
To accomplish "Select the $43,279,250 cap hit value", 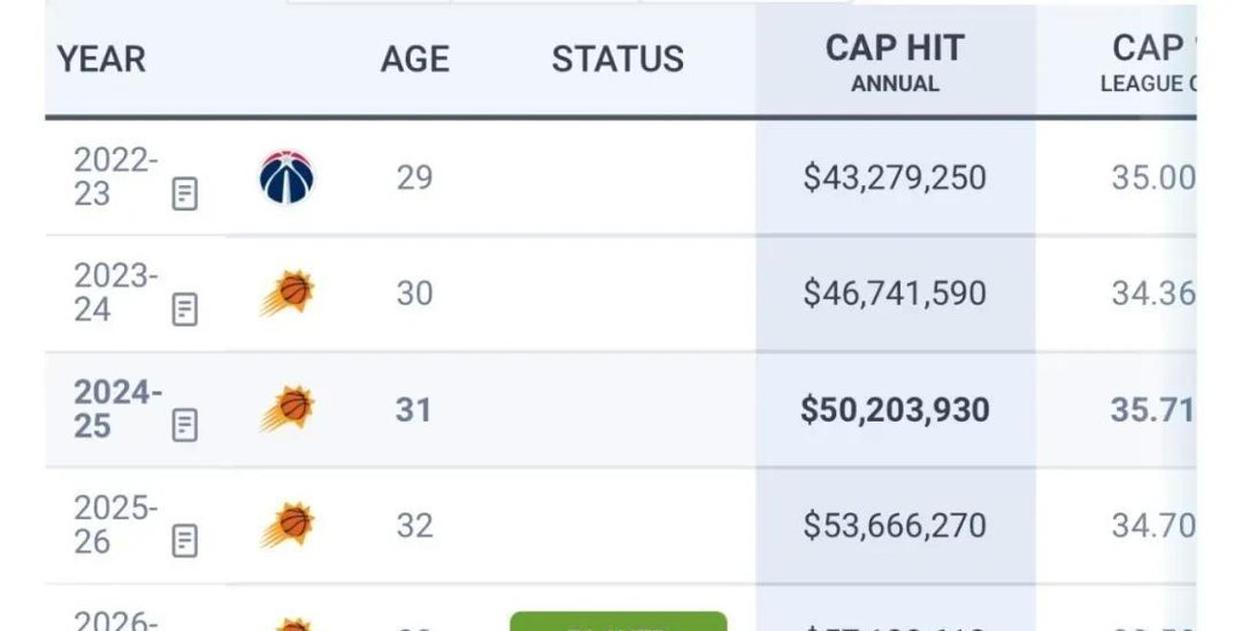I will click(x=895, y=178).
